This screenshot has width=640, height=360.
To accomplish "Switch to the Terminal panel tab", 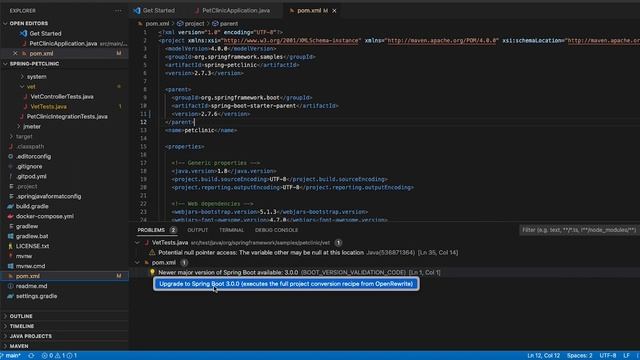I will [231, 230].
